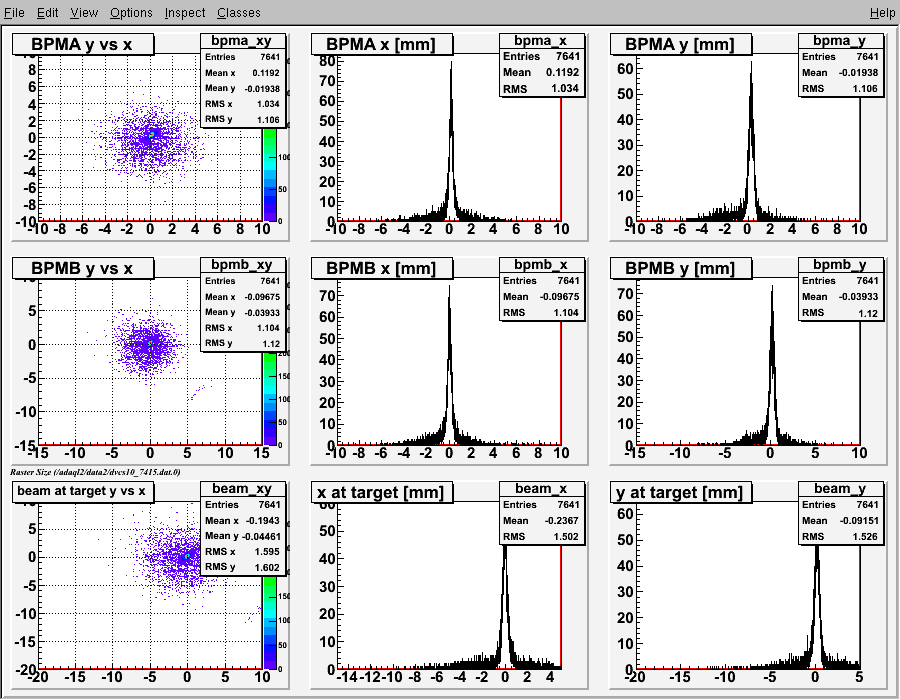The height and width of the screenshot is (700, 900).
Task: Click the color palette of beam at target plot
Action: pyautogui.click(x=270, y=623)
